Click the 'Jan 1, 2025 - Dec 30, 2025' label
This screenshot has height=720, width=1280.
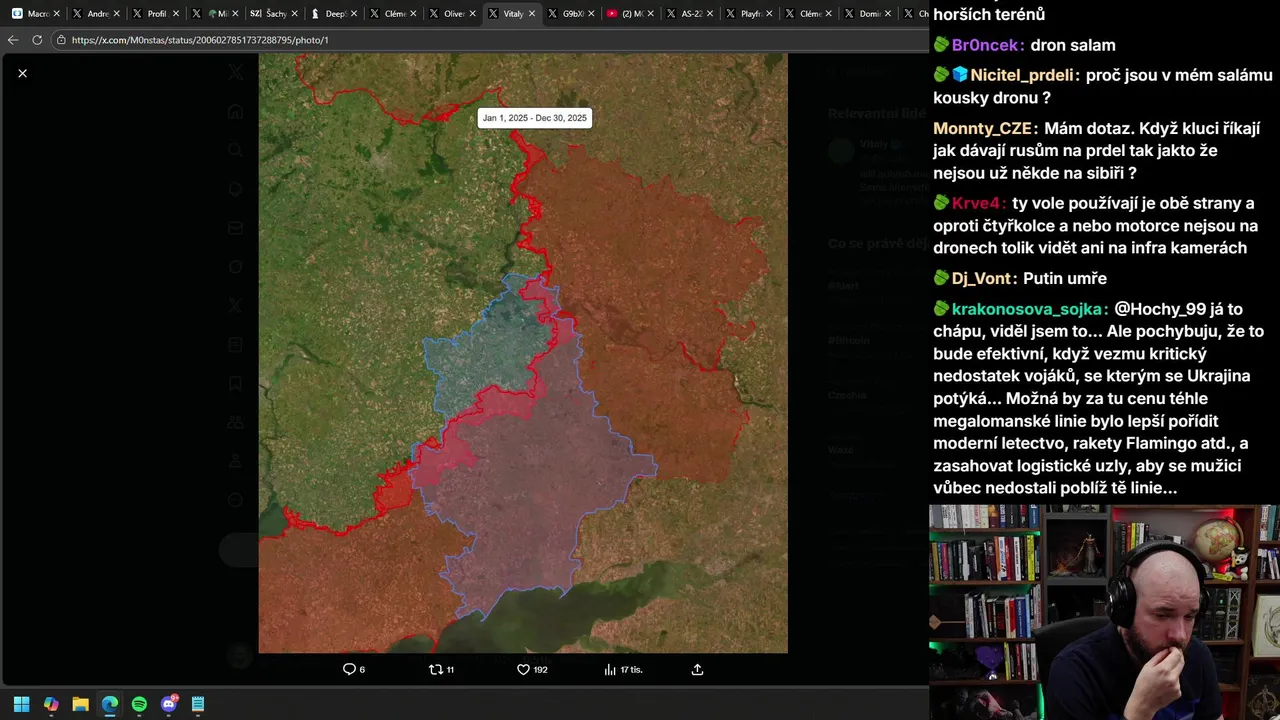click(x=535, y=118)
